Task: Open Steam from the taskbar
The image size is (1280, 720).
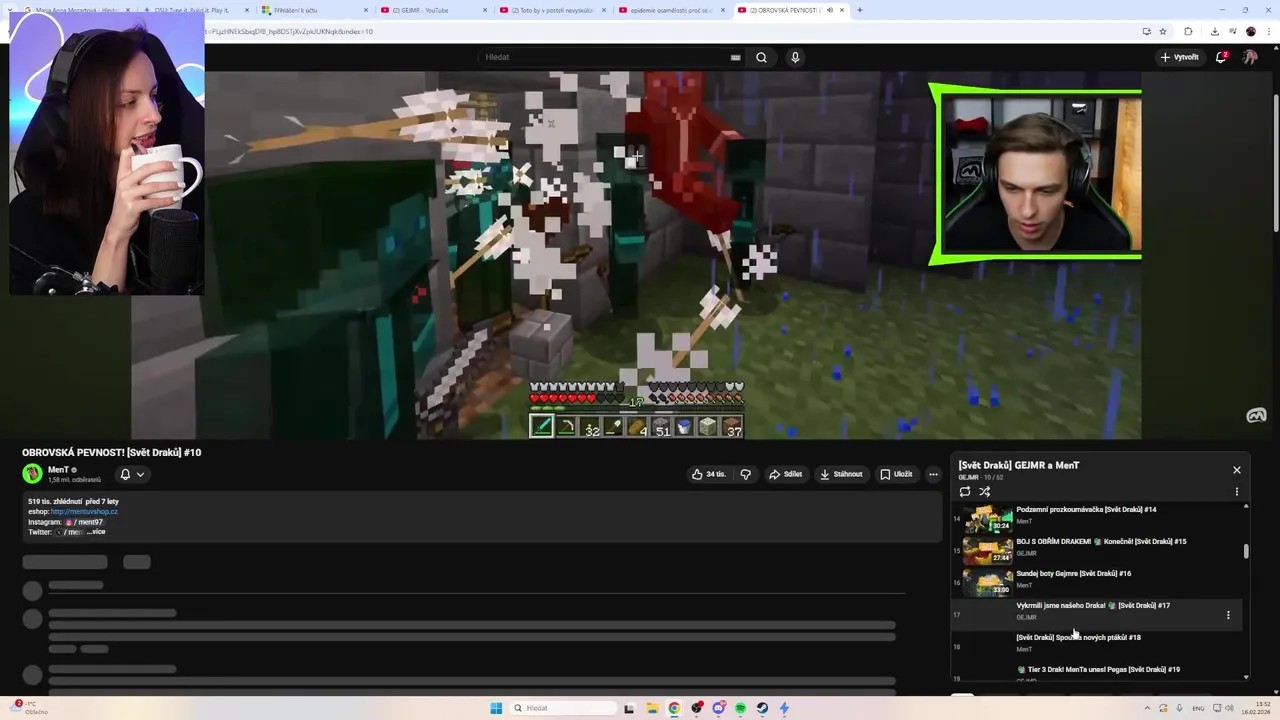Action: click(x=762, y=708)
